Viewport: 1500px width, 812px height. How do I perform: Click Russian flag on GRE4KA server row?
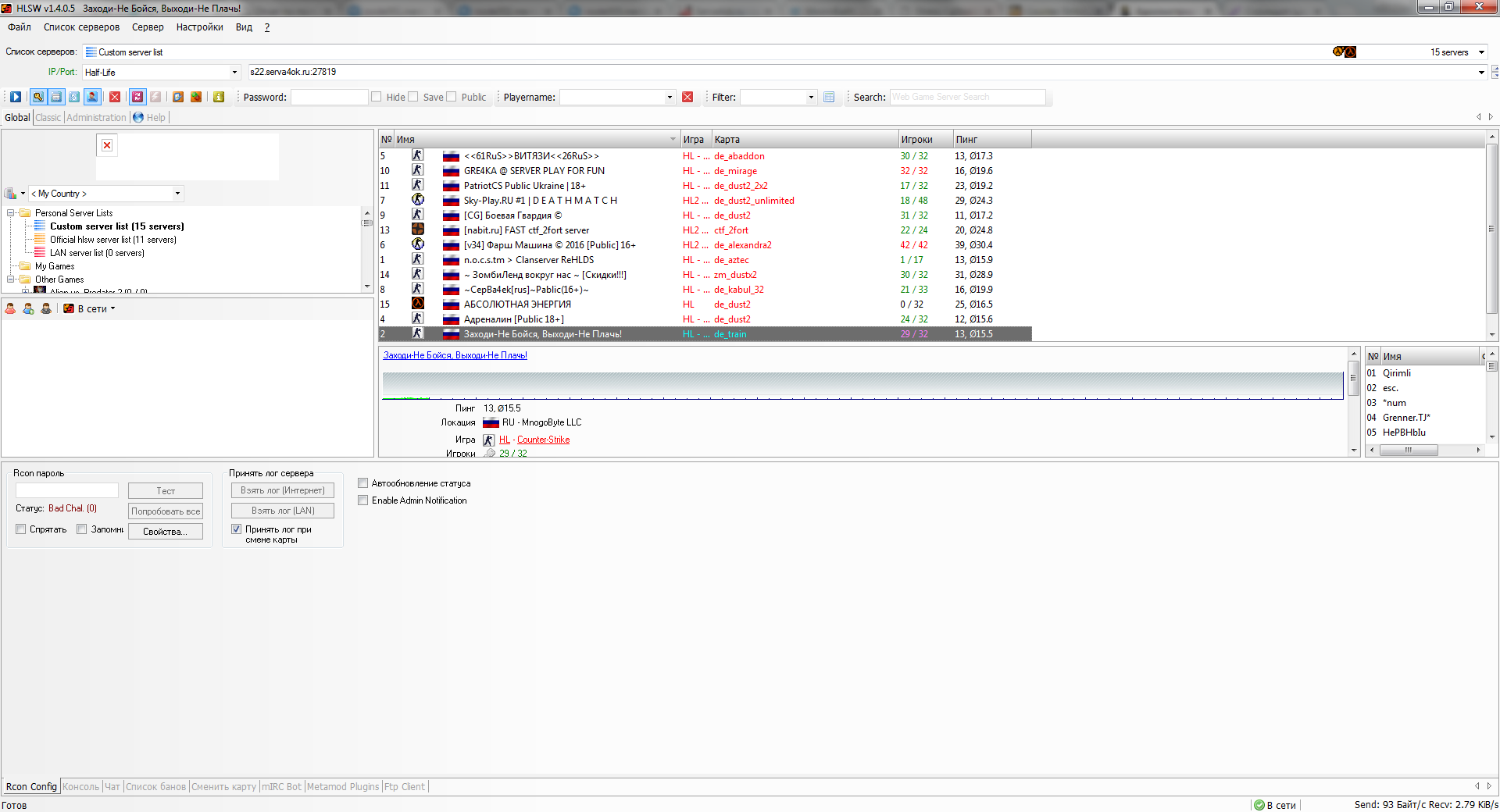(x=451, y=171)
